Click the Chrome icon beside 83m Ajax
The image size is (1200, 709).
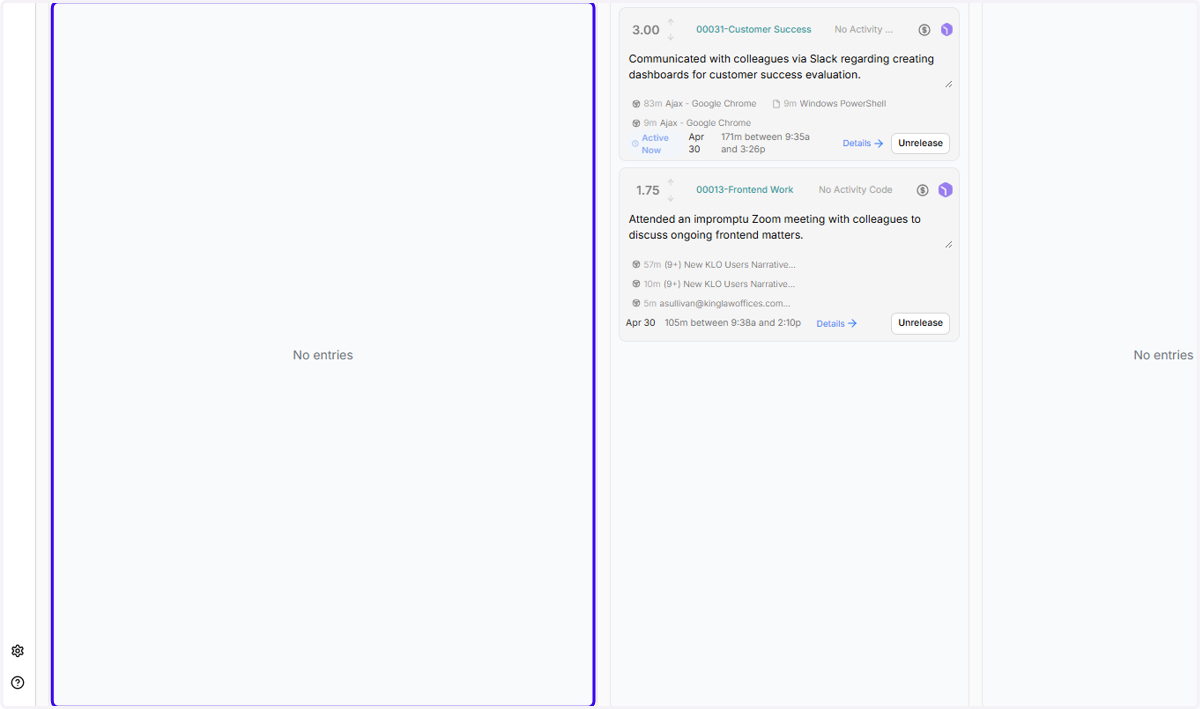636,104
